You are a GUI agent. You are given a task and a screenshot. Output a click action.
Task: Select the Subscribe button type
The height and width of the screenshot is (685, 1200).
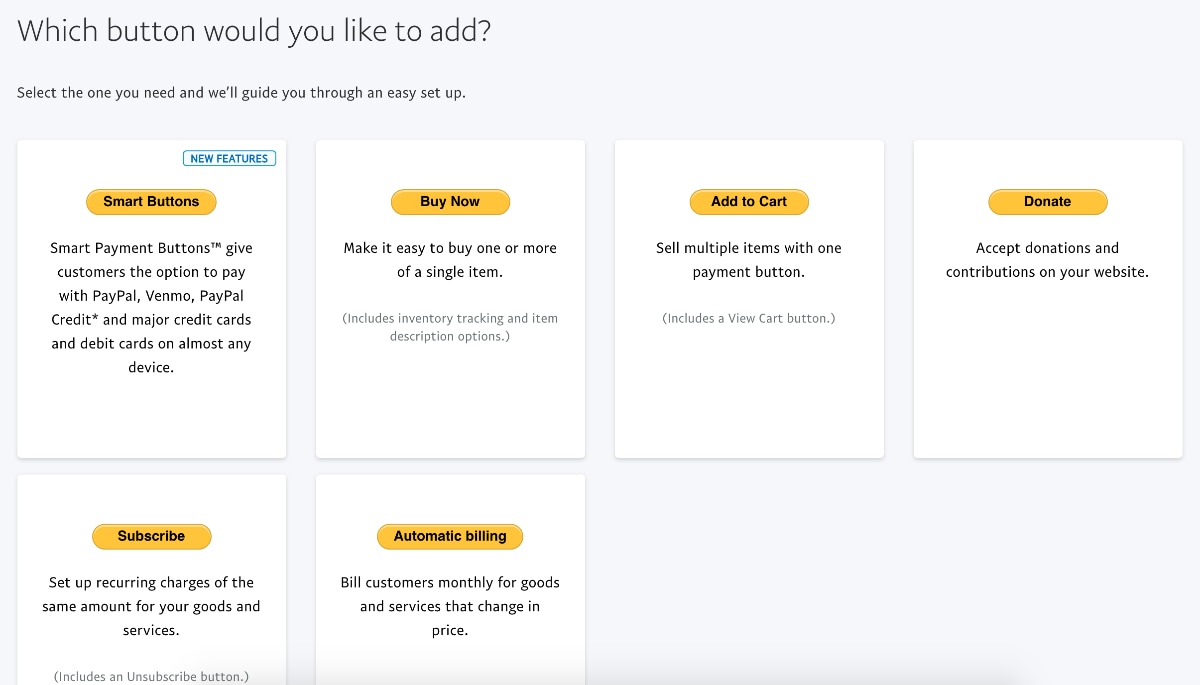[151, 537]
